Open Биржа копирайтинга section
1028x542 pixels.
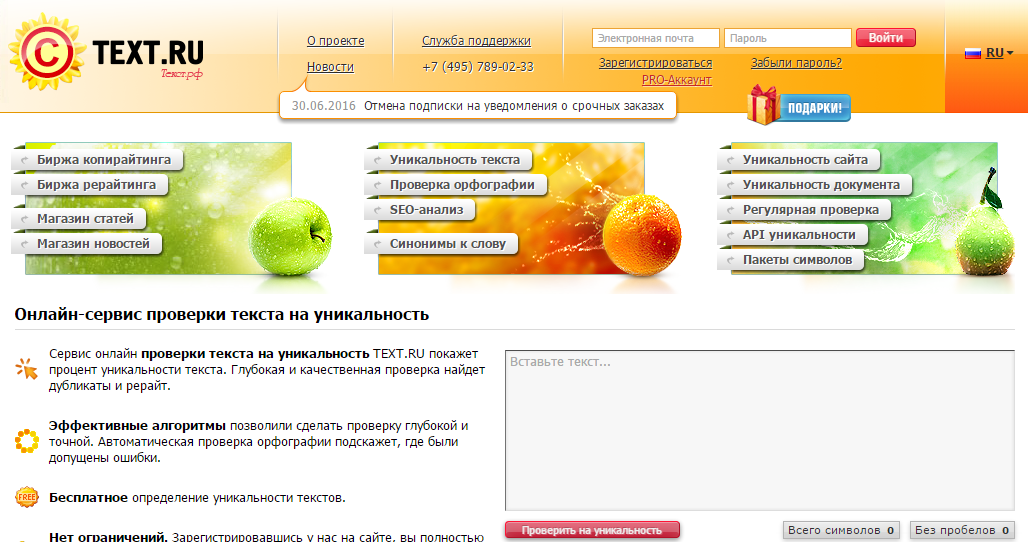coord(103,160)
